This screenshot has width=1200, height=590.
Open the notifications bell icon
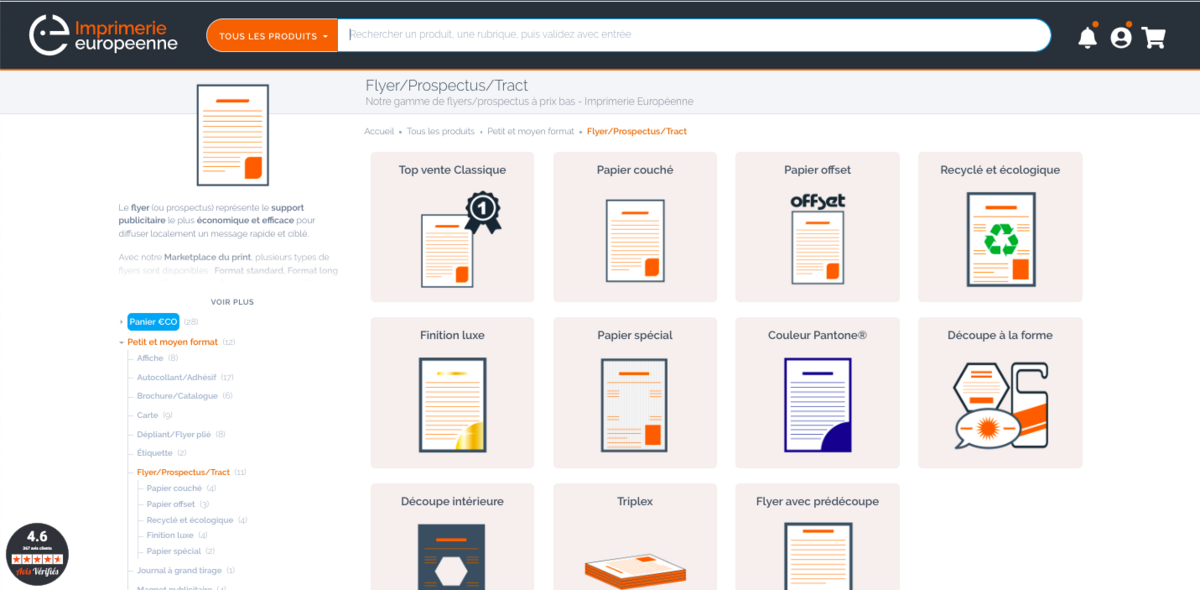tap(1087, 37)
